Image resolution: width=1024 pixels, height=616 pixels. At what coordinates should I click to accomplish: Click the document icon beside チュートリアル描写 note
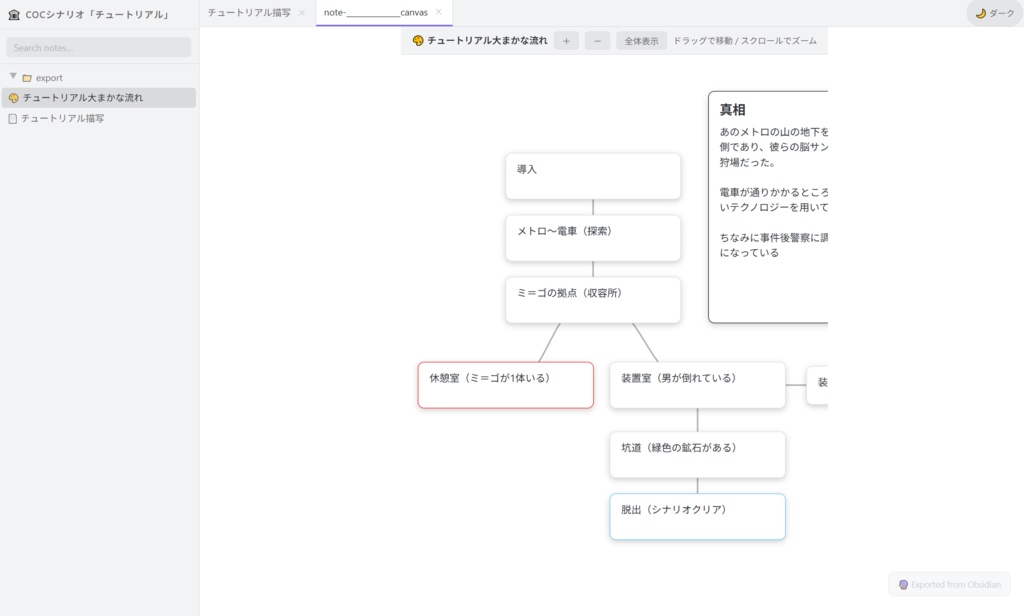(x=13, y=117)
